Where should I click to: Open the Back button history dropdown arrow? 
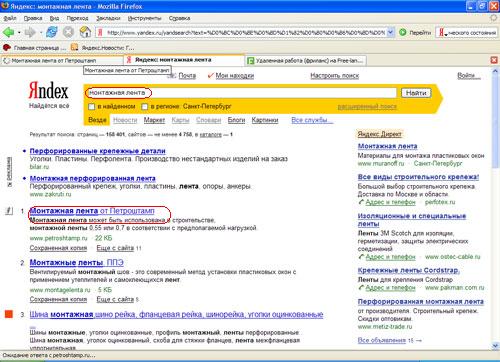[19, 33]
